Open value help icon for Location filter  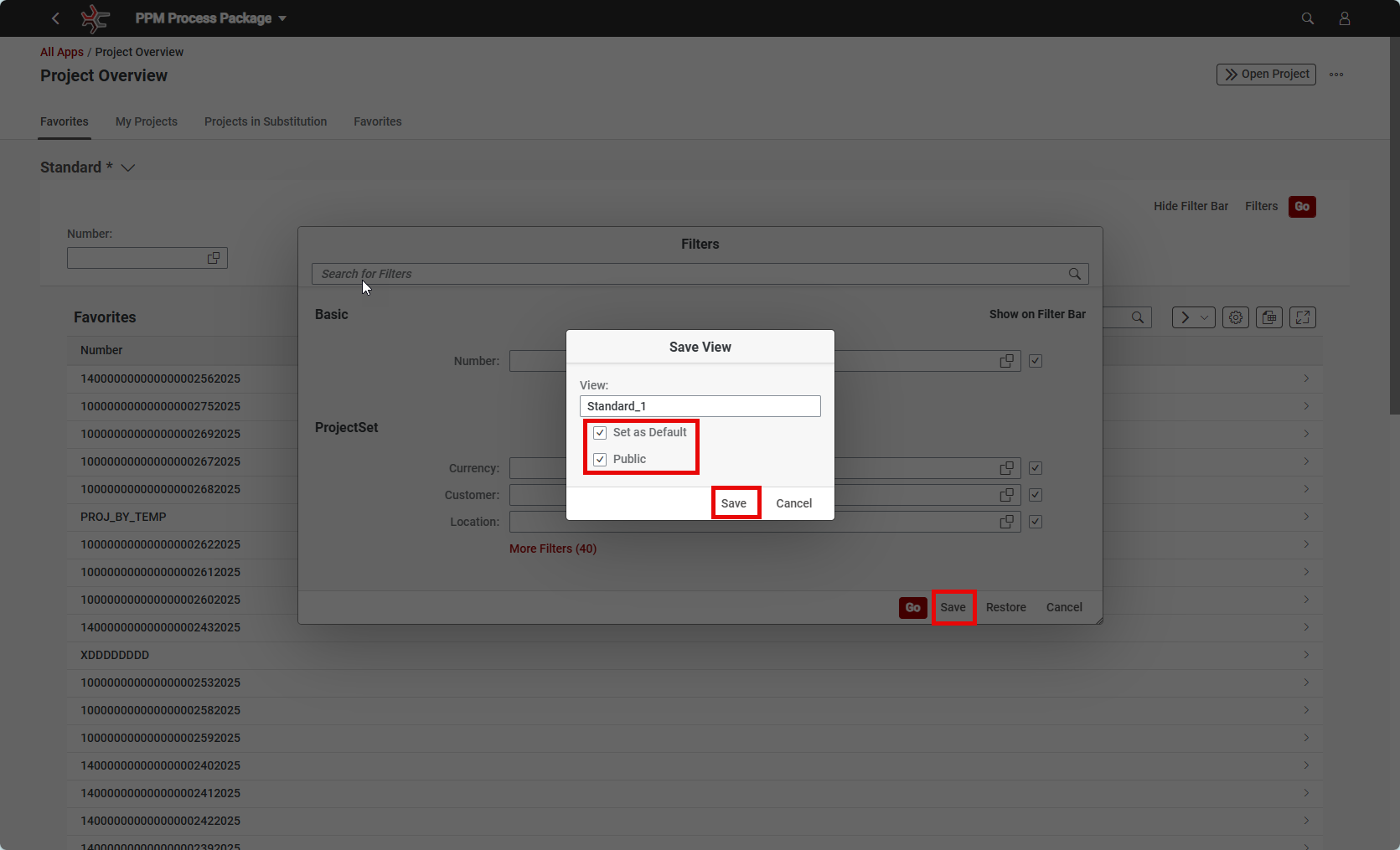pyautogui.click(x=1006, y=522)
